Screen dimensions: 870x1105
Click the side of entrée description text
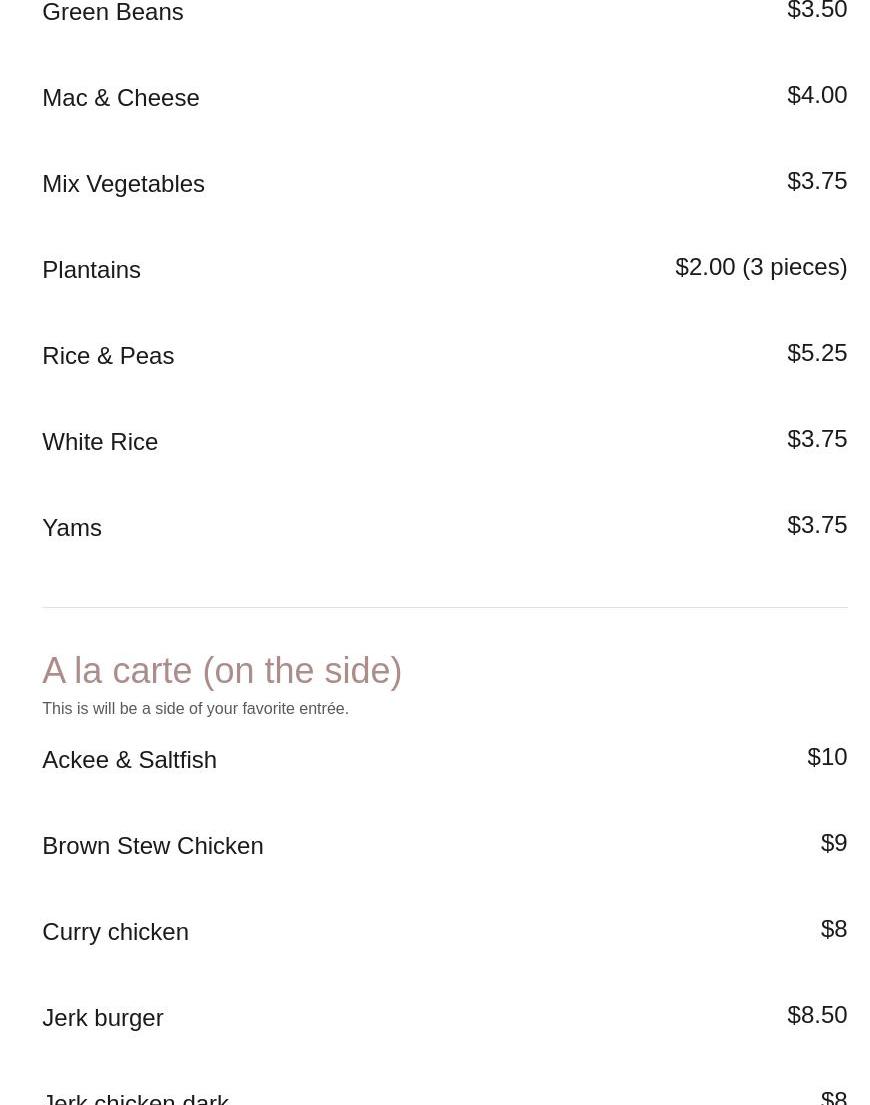(x=195, y=709)
